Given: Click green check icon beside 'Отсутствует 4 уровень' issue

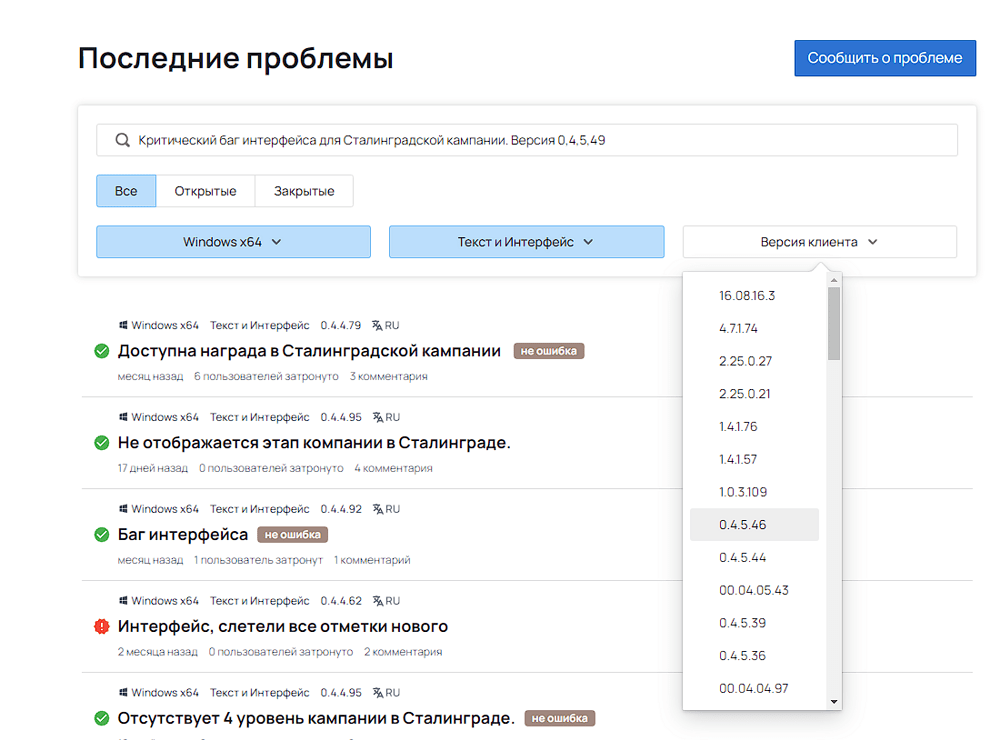Looking at the screenshot, I should (x=101, y=719).
